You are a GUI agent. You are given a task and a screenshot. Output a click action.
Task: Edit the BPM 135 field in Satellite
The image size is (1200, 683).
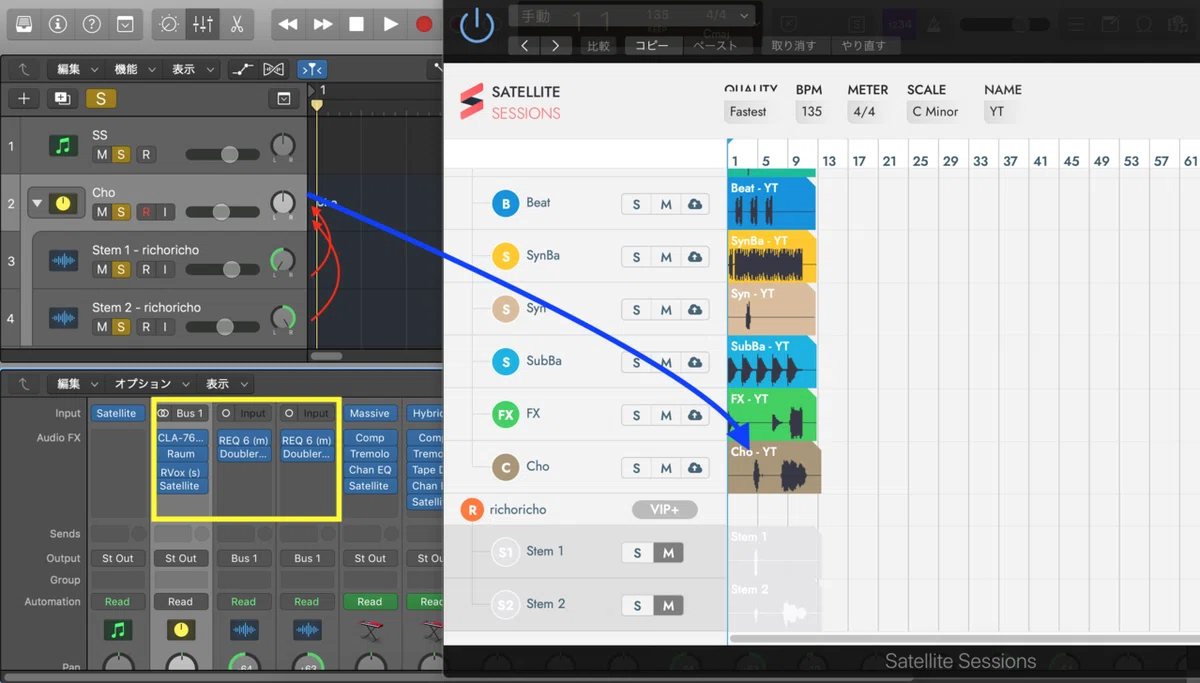pos(812,112)
